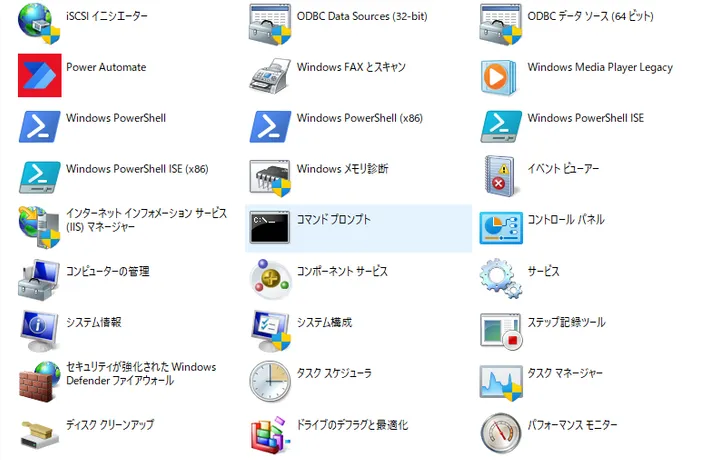Screen dimensions: 720x467
Task: Click the "コントロール パネル" text label
Action: point(566,219)
